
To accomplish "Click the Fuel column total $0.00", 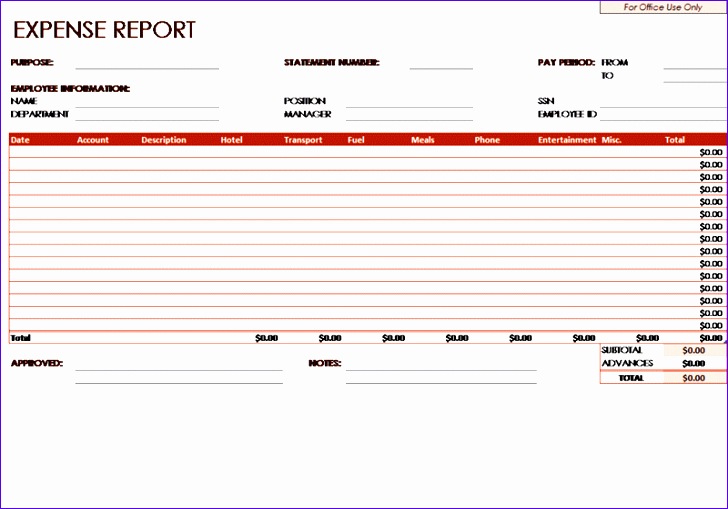I will [x=394, y=338].
